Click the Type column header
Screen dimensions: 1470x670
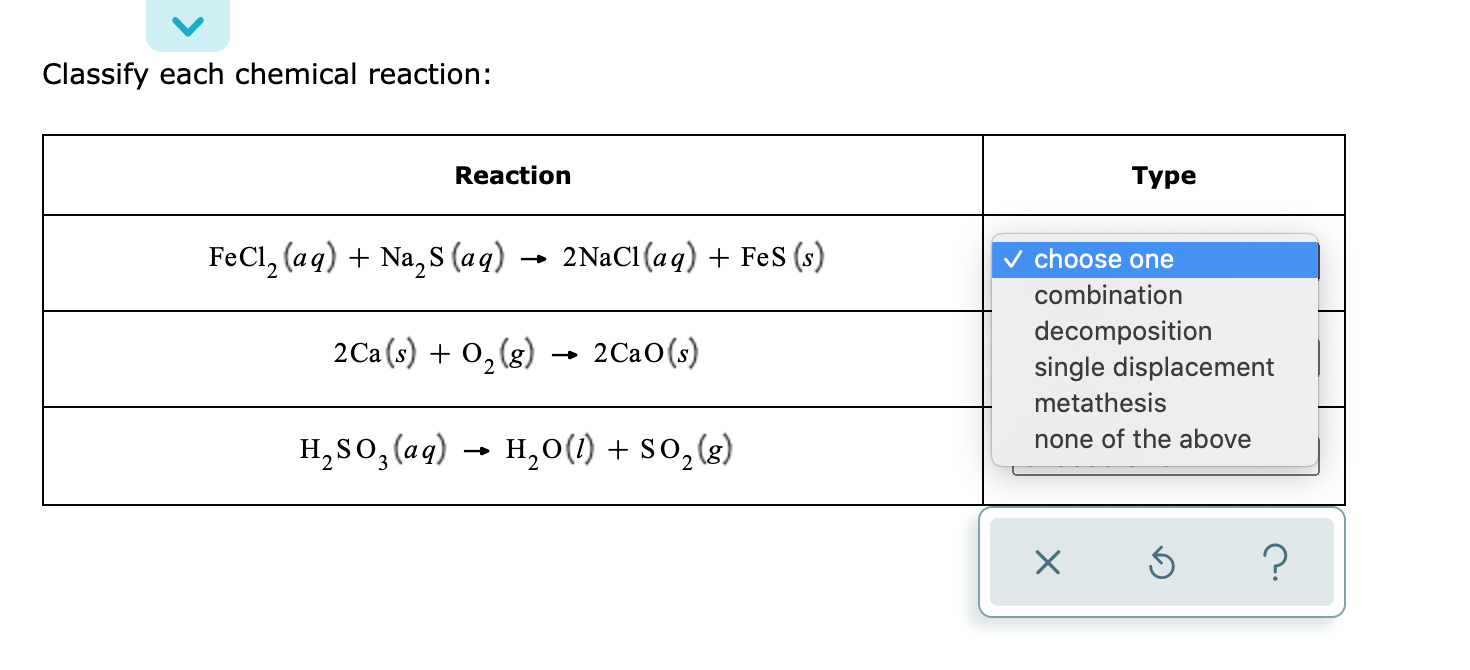pyautogui.click(x=1163, y=175)
